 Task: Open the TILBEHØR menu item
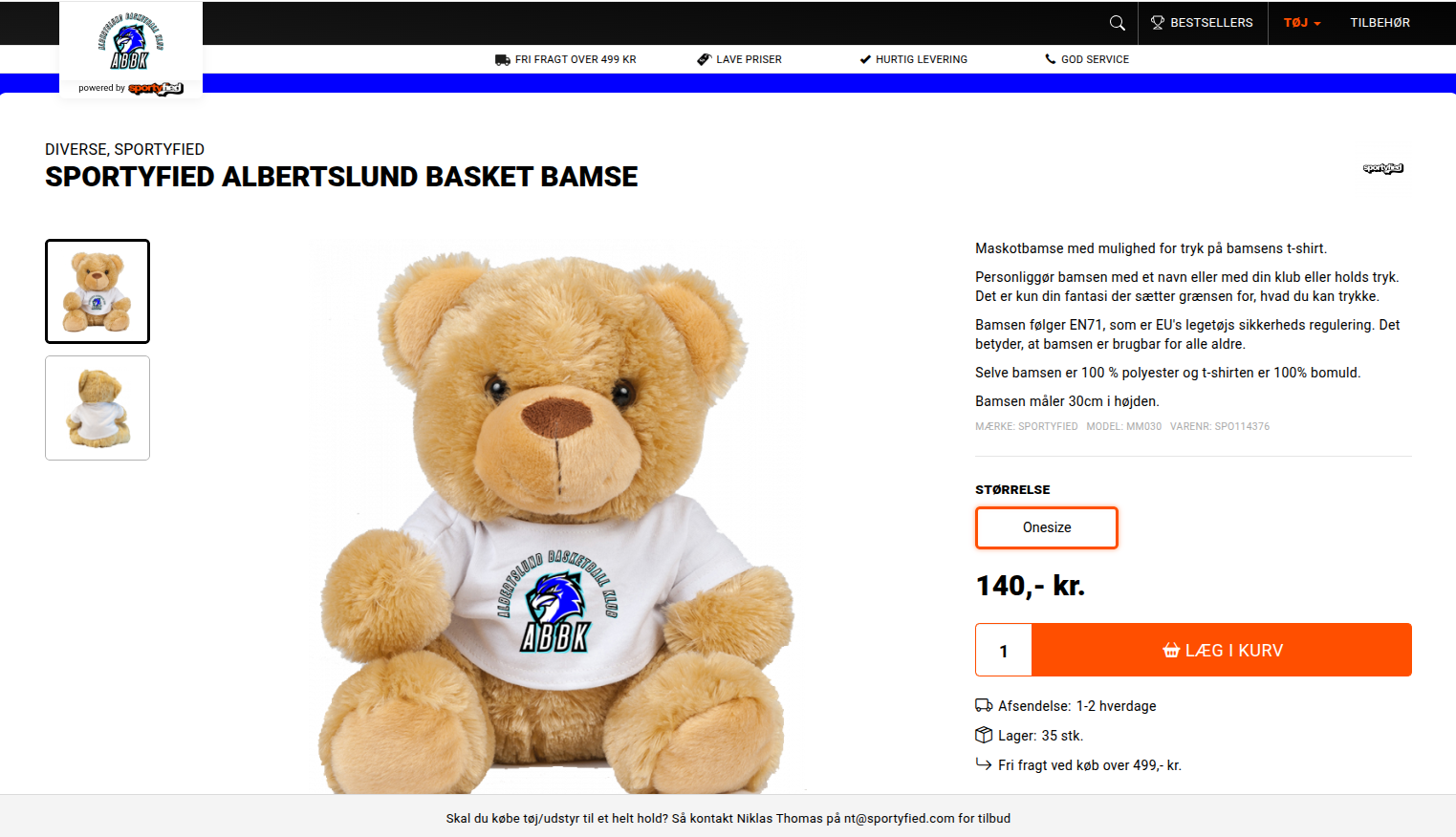(x=1380, y=23)
